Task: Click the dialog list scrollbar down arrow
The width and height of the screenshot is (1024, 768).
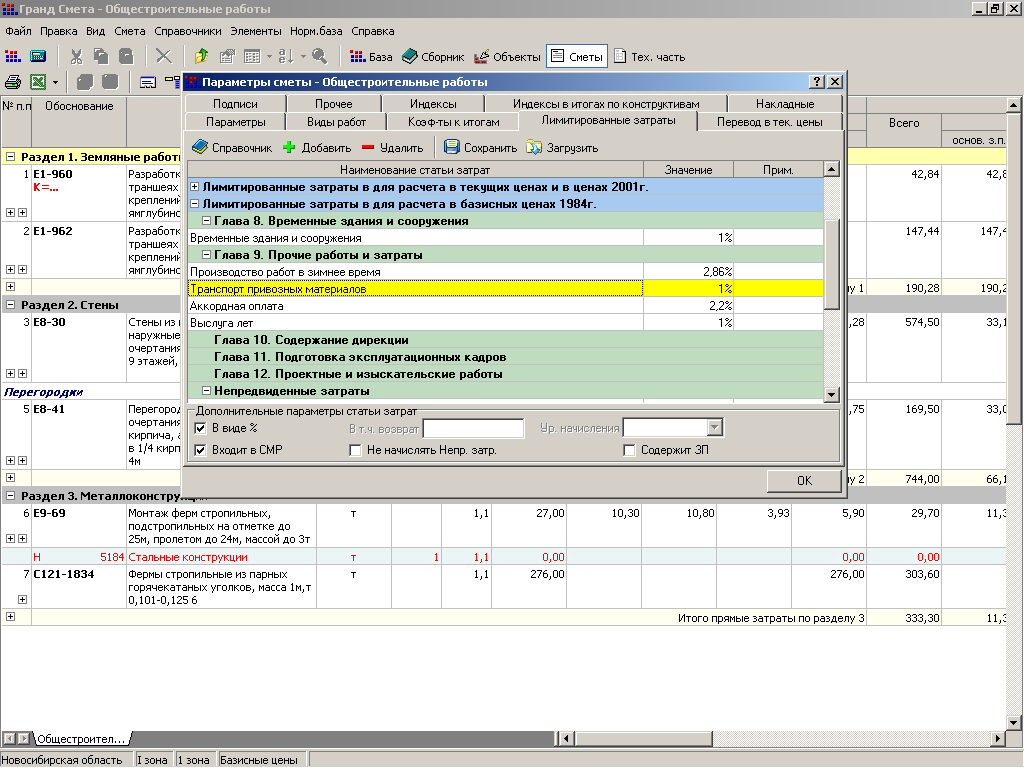Action: click(831, 394)
